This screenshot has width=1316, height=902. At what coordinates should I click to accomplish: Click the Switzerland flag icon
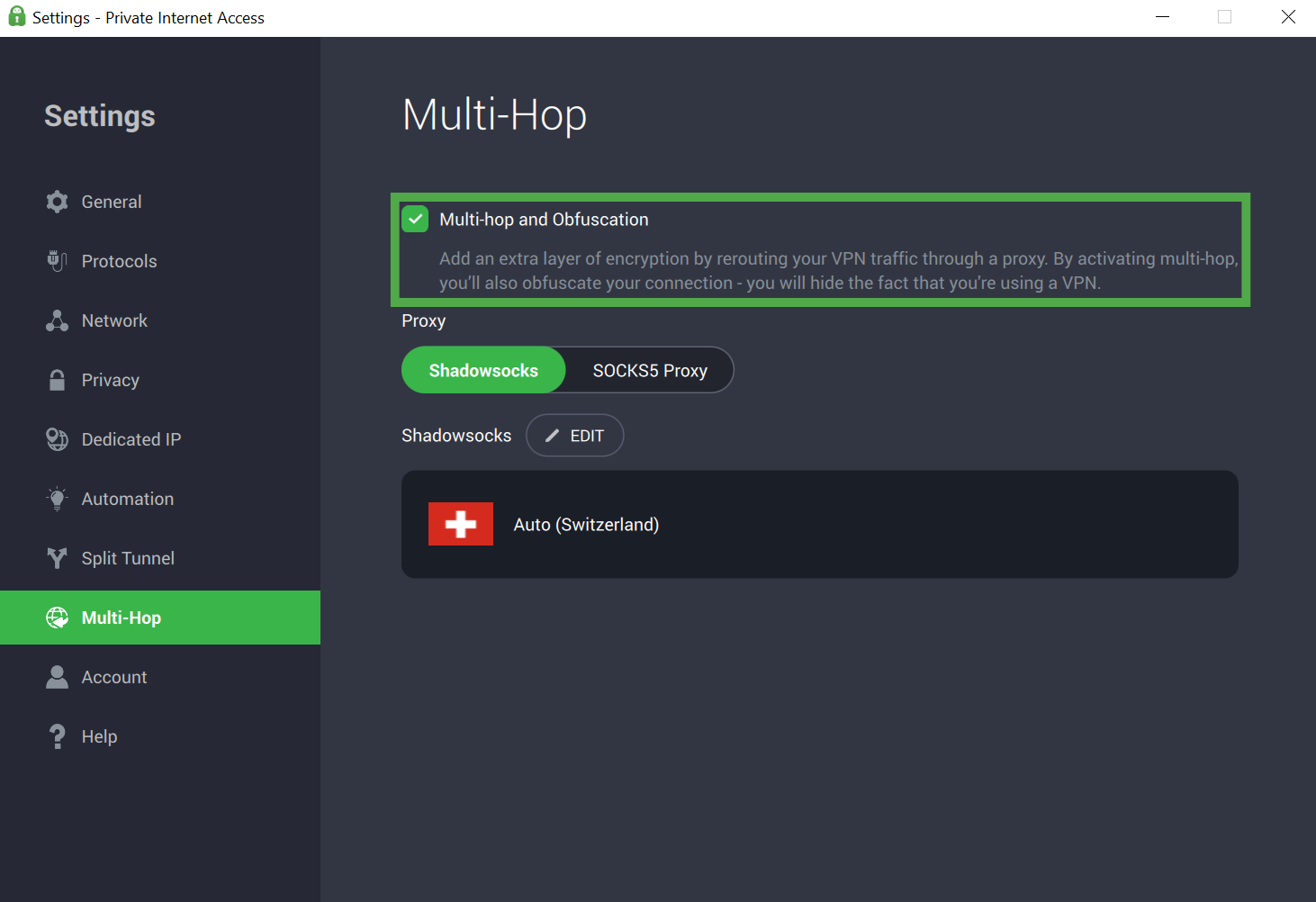pos(461,524)
